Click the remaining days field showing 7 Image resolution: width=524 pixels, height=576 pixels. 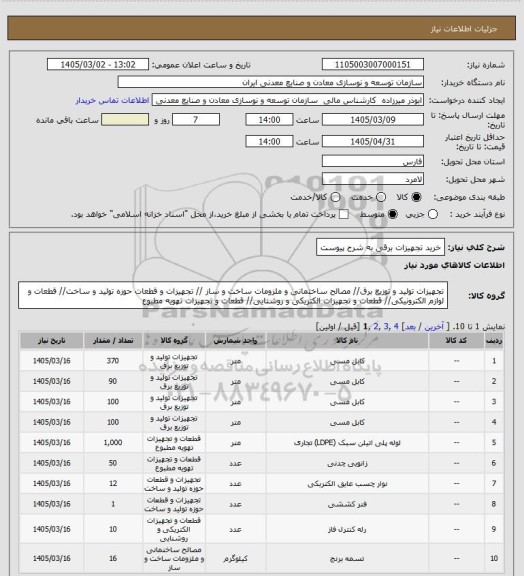[196, 120]
